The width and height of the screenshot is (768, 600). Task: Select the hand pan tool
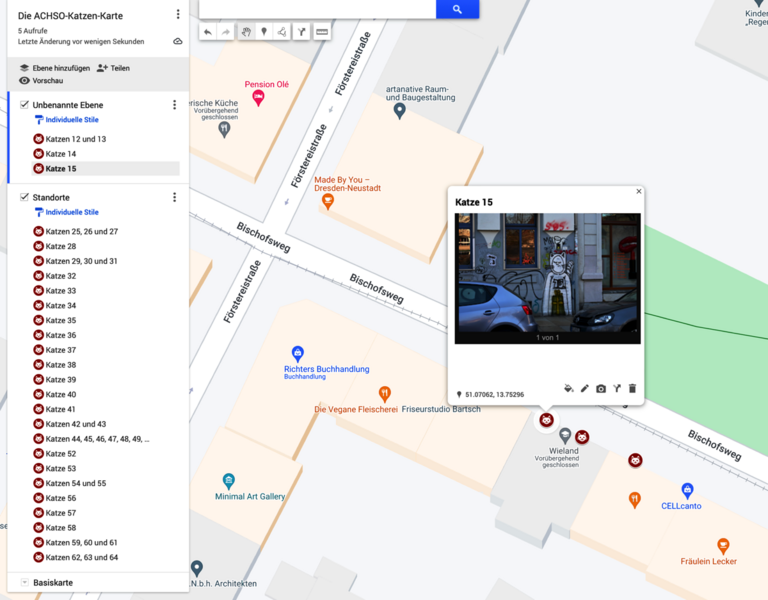[x=245, y=32]
